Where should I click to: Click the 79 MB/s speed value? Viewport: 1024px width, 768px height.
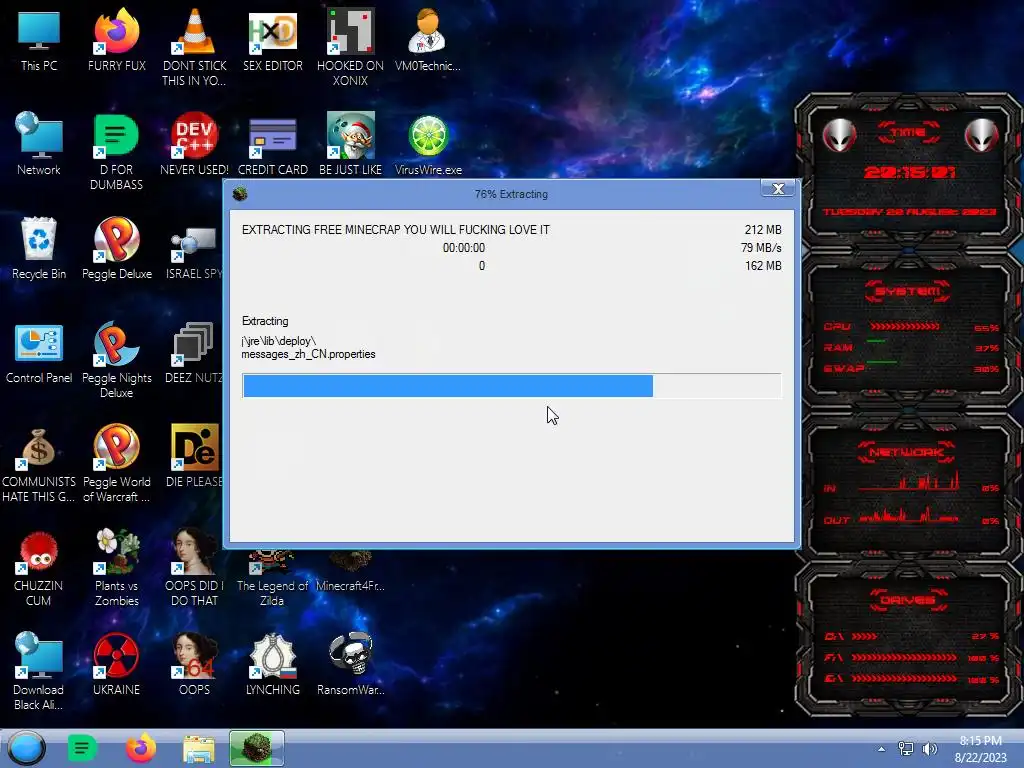761,248
